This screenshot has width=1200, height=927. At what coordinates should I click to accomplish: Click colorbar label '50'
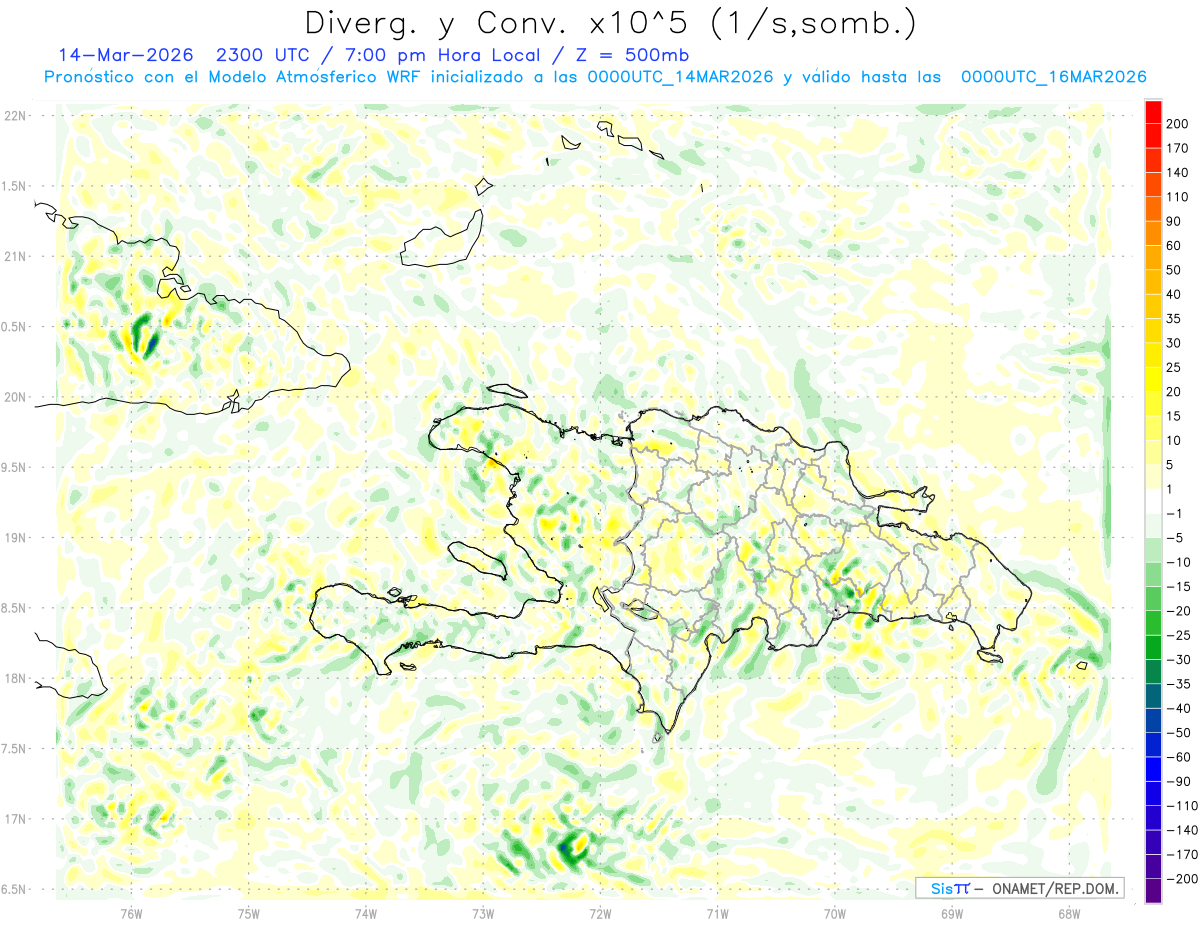point(1174,270)
